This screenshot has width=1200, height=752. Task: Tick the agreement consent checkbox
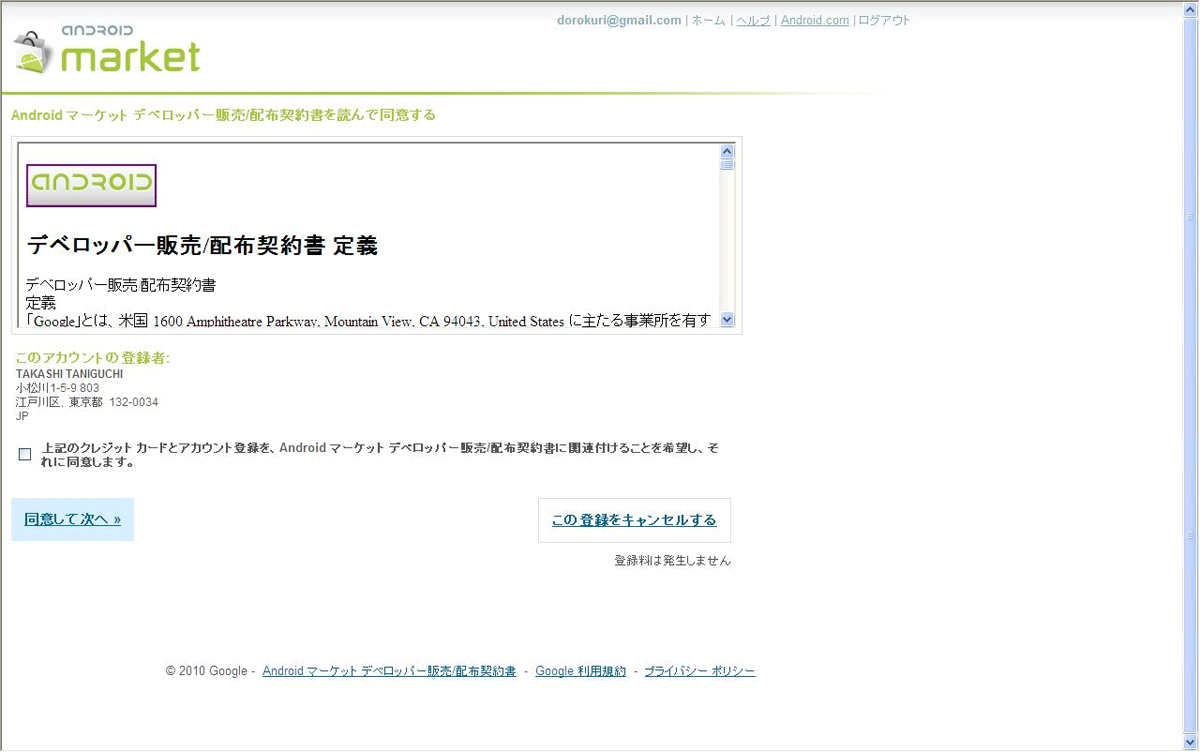click(25, 455)
